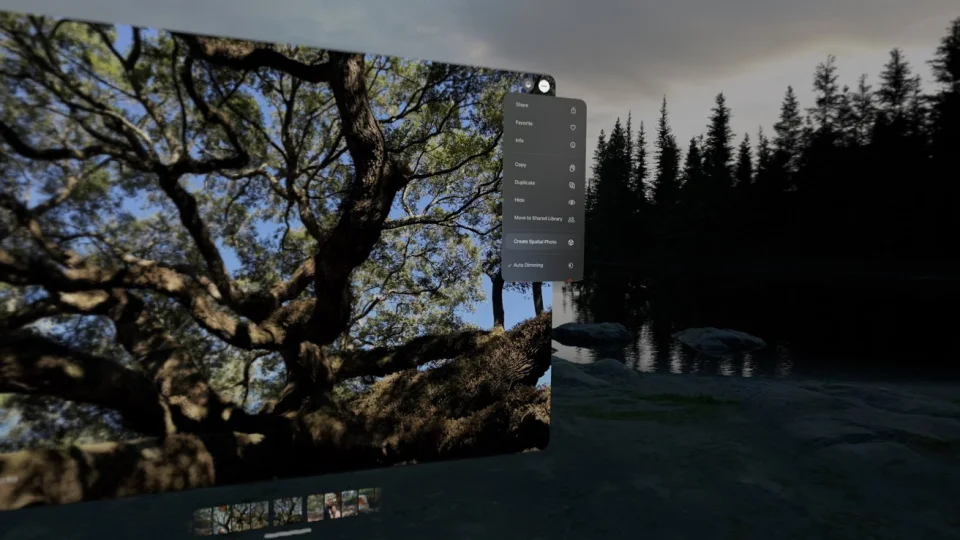
Task: Choose the Move to Shared Library text entry
Action: click(x=538, y=218)
